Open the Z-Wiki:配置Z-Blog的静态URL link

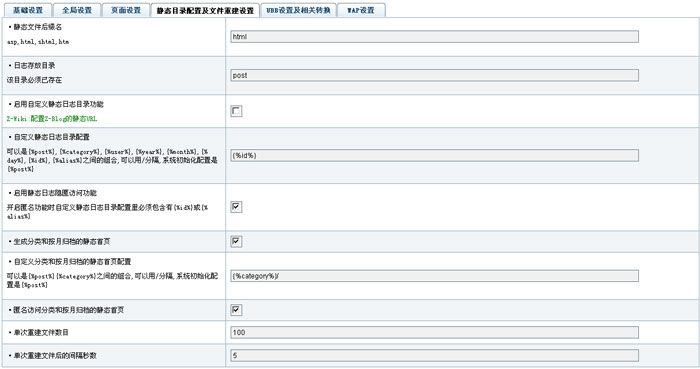(52, 119)
